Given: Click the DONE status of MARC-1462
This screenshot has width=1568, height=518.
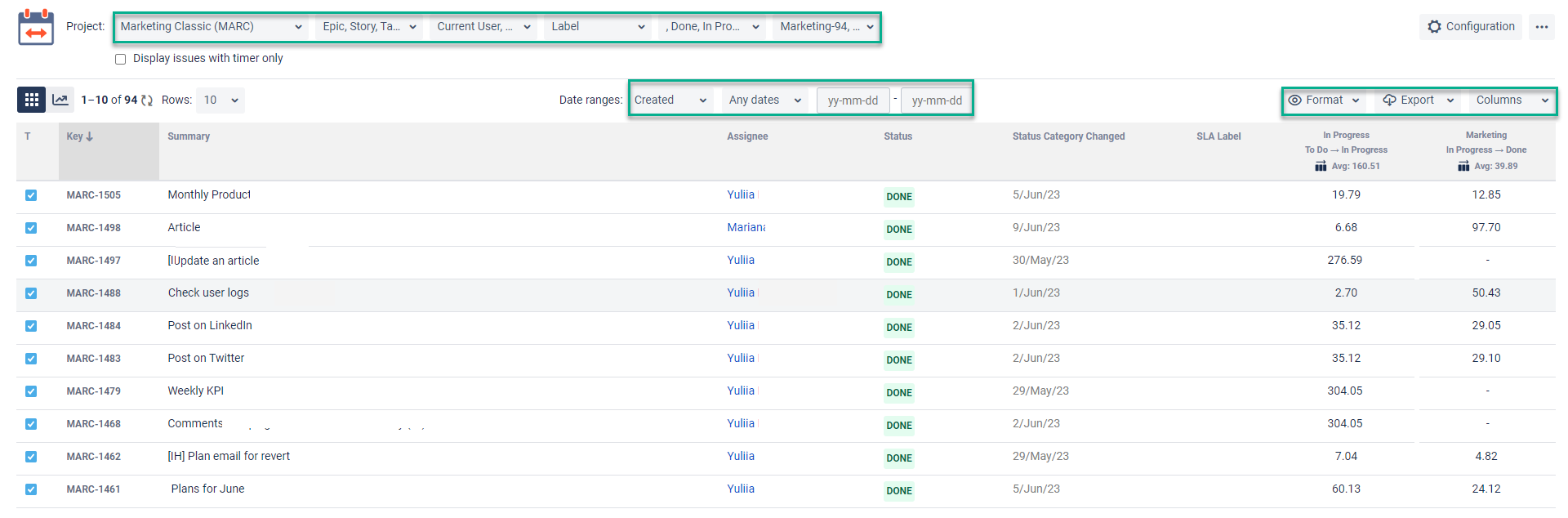Looking at the screenshot, I should pyautogui.click(x=899, y=458).
